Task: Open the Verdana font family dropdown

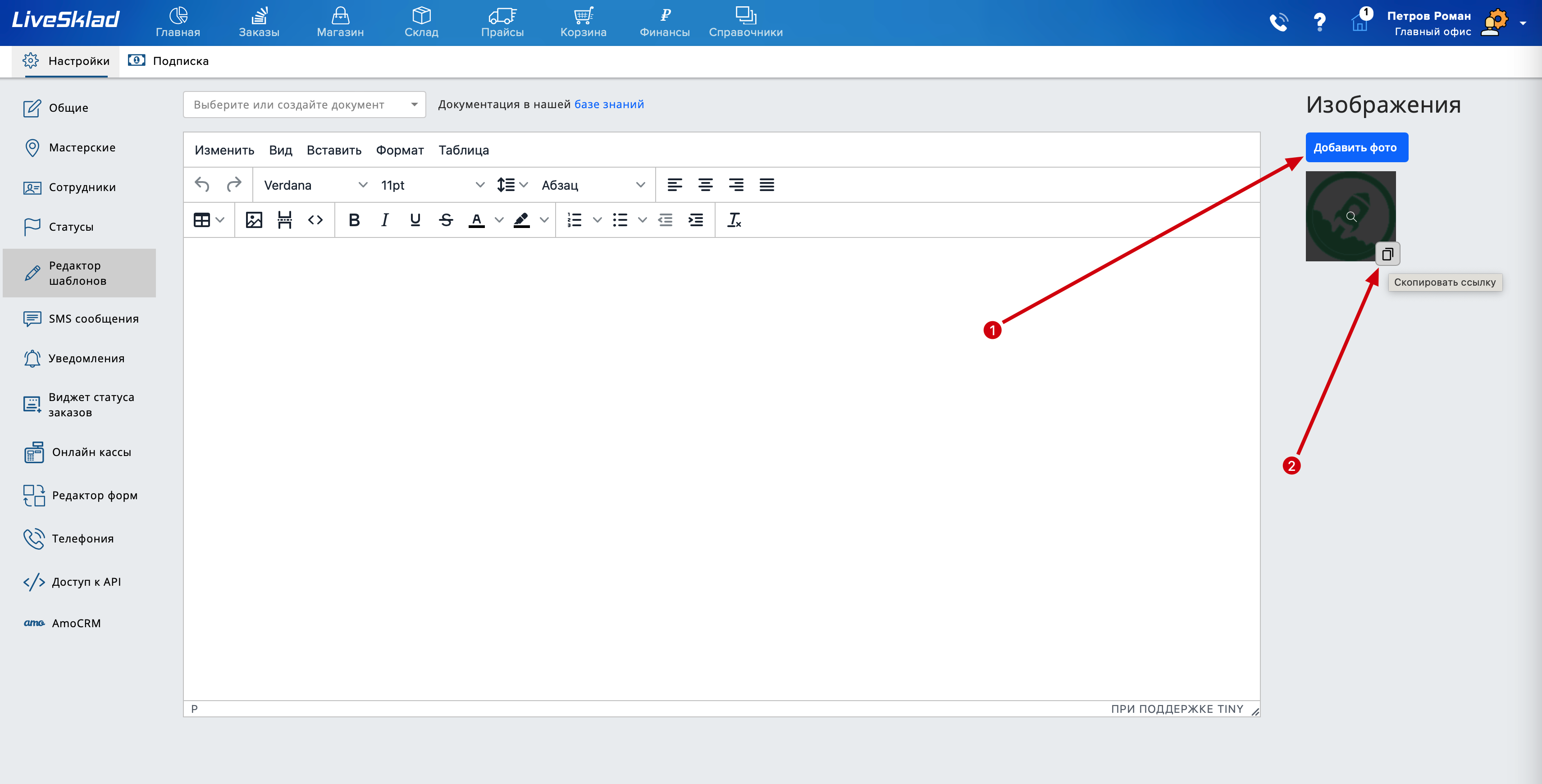Action: [315, 186]
